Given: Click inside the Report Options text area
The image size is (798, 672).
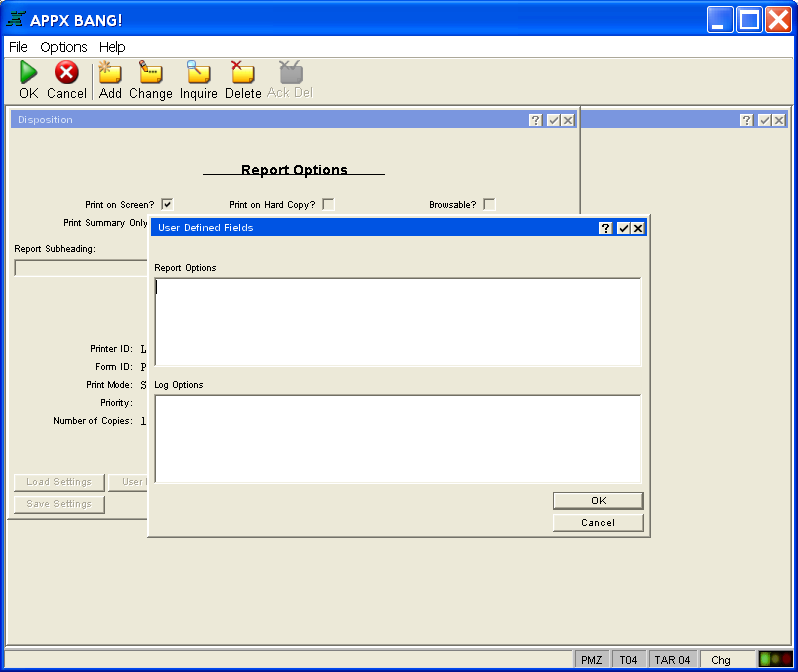Looking at the screenshot, I should [397, 322].
